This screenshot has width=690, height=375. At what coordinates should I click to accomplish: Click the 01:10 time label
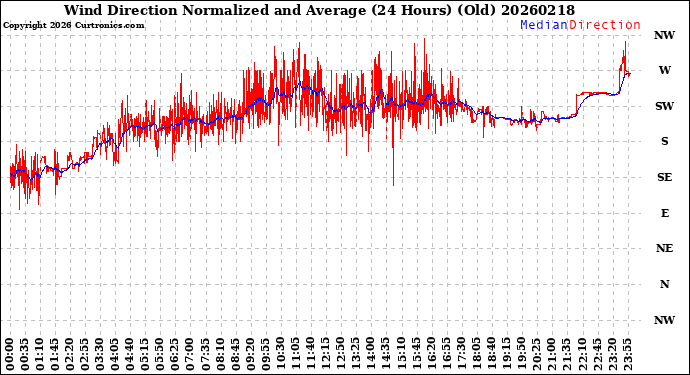coord(40,355)
